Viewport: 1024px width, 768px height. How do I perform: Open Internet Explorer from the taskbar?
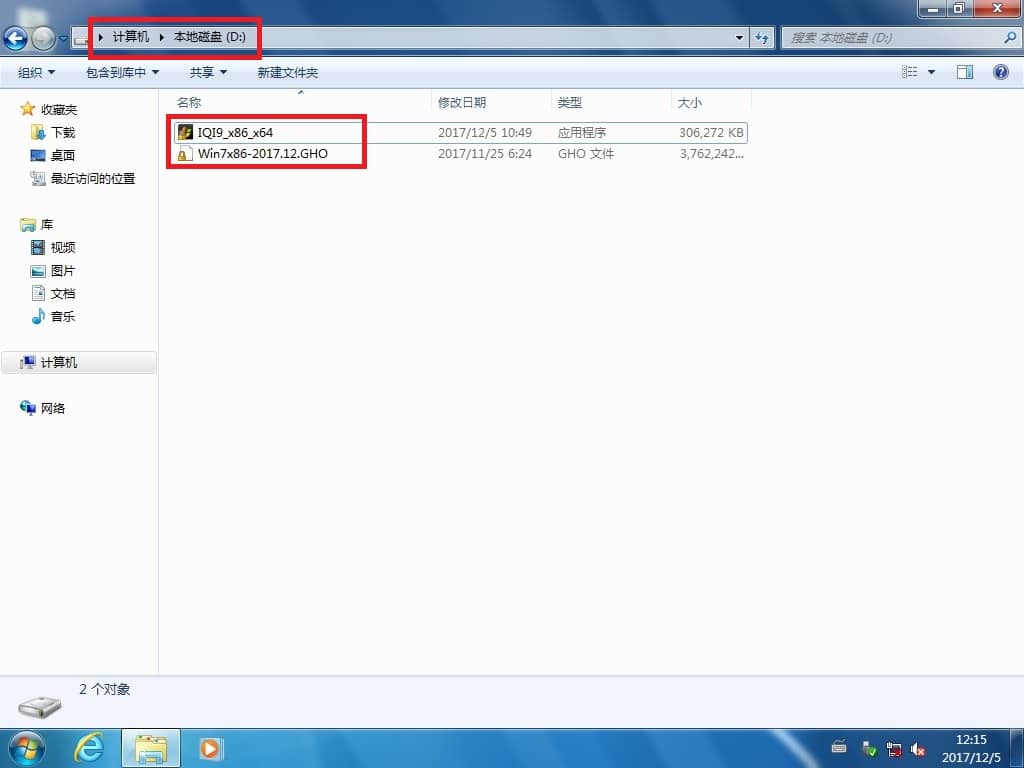[89, 747]
